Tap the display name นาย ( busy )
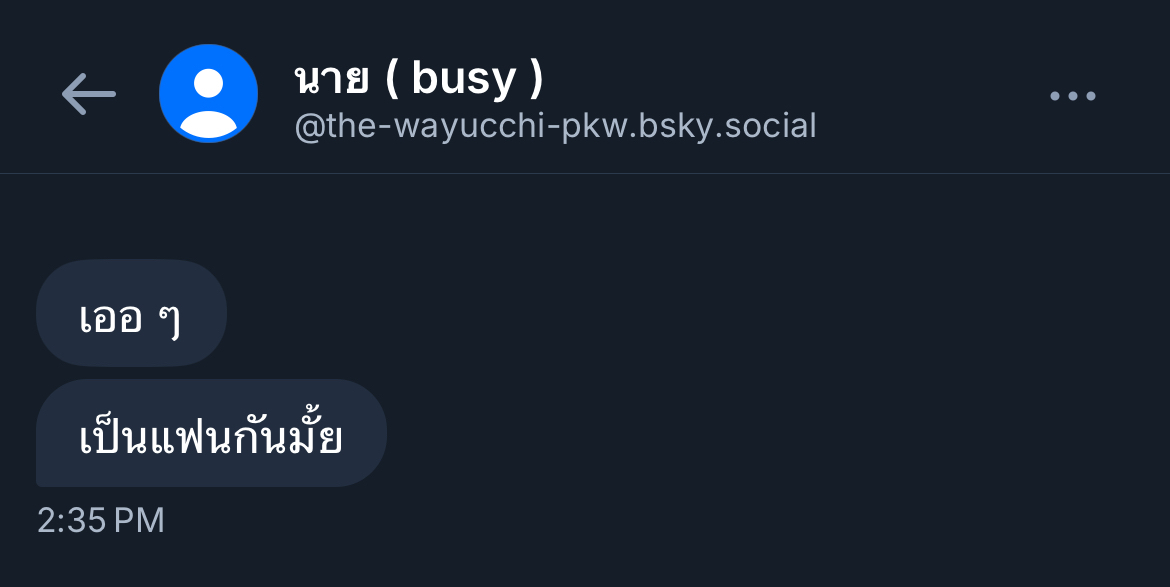This screenshot has height=587, width=1170. [419, 78]
